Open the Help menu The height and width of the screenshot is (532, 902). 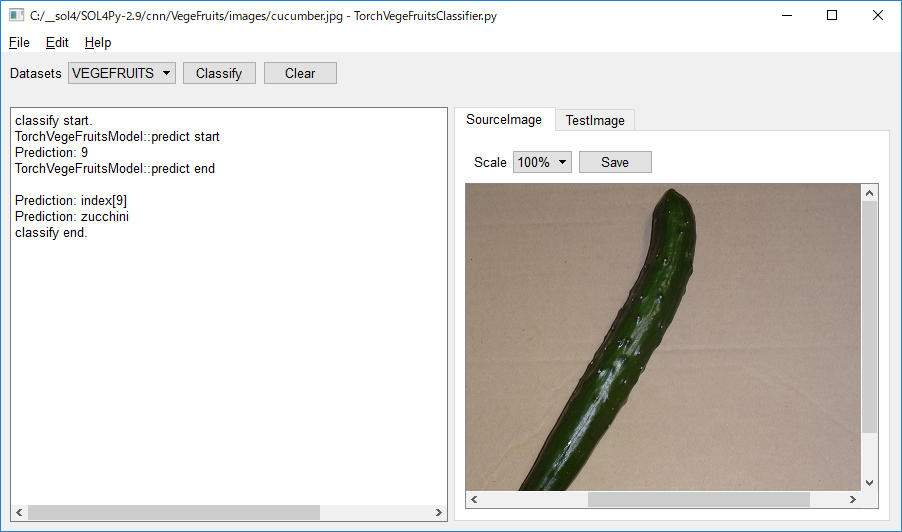pos(98,43)
